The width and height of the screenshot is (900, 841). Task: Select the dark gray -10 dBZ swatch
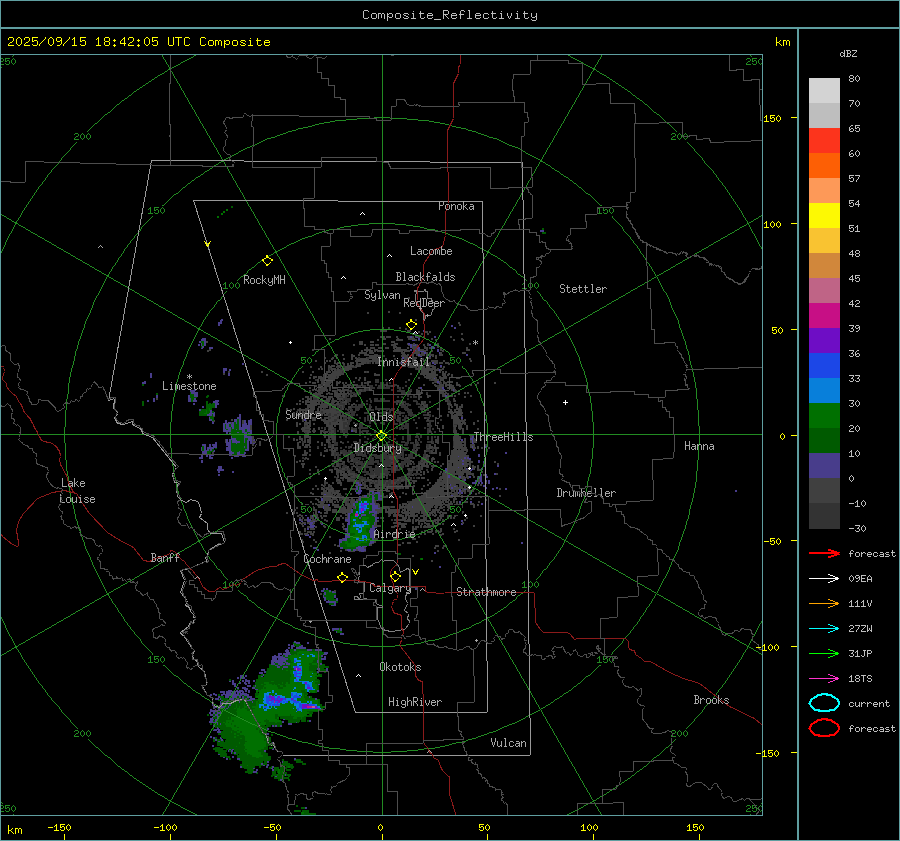click(x=824, y=516)
